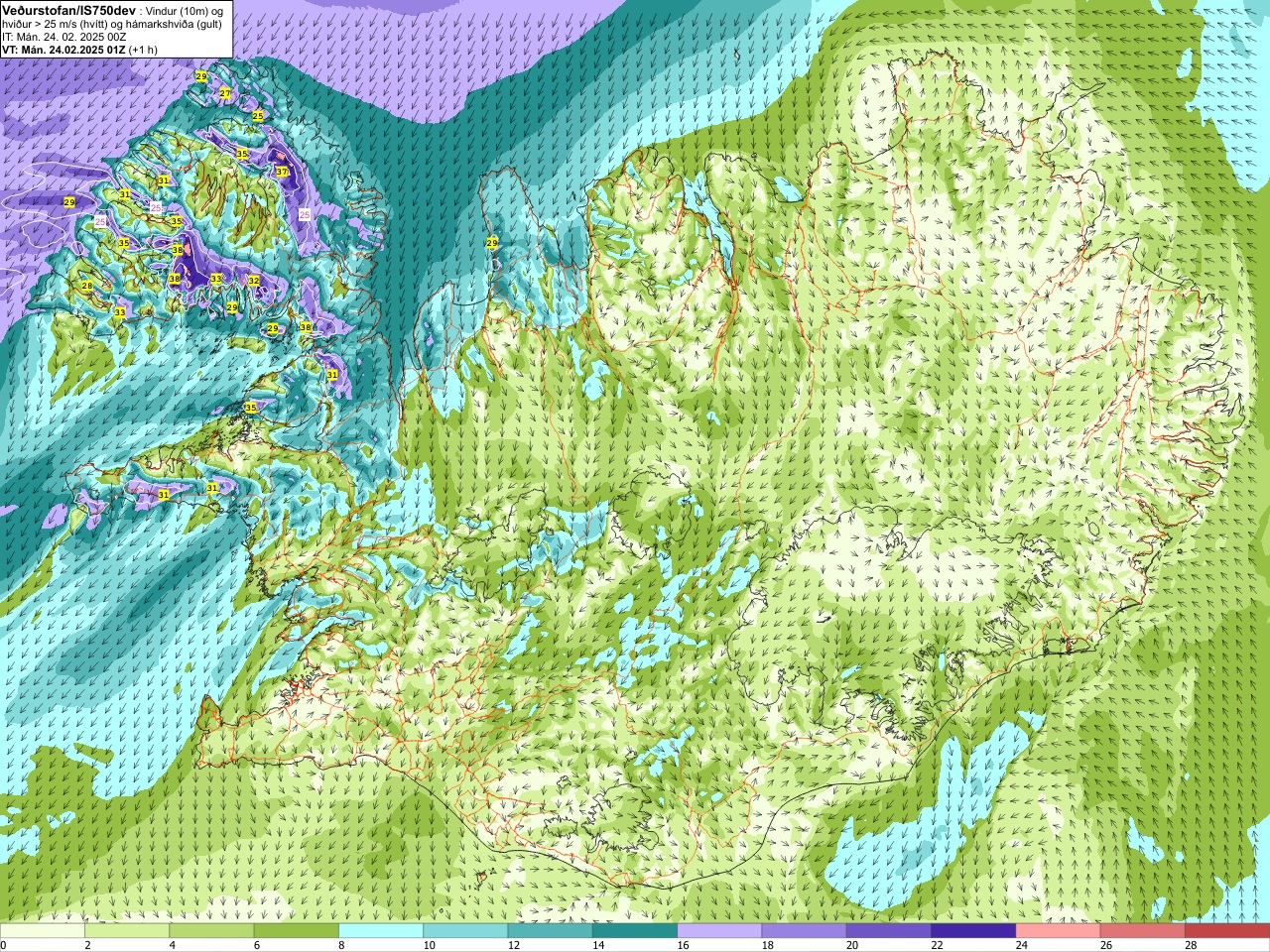Click the 'Veðurstofan/IS750dev' title text
1270x952 pixels.
[x=68, y=9]
